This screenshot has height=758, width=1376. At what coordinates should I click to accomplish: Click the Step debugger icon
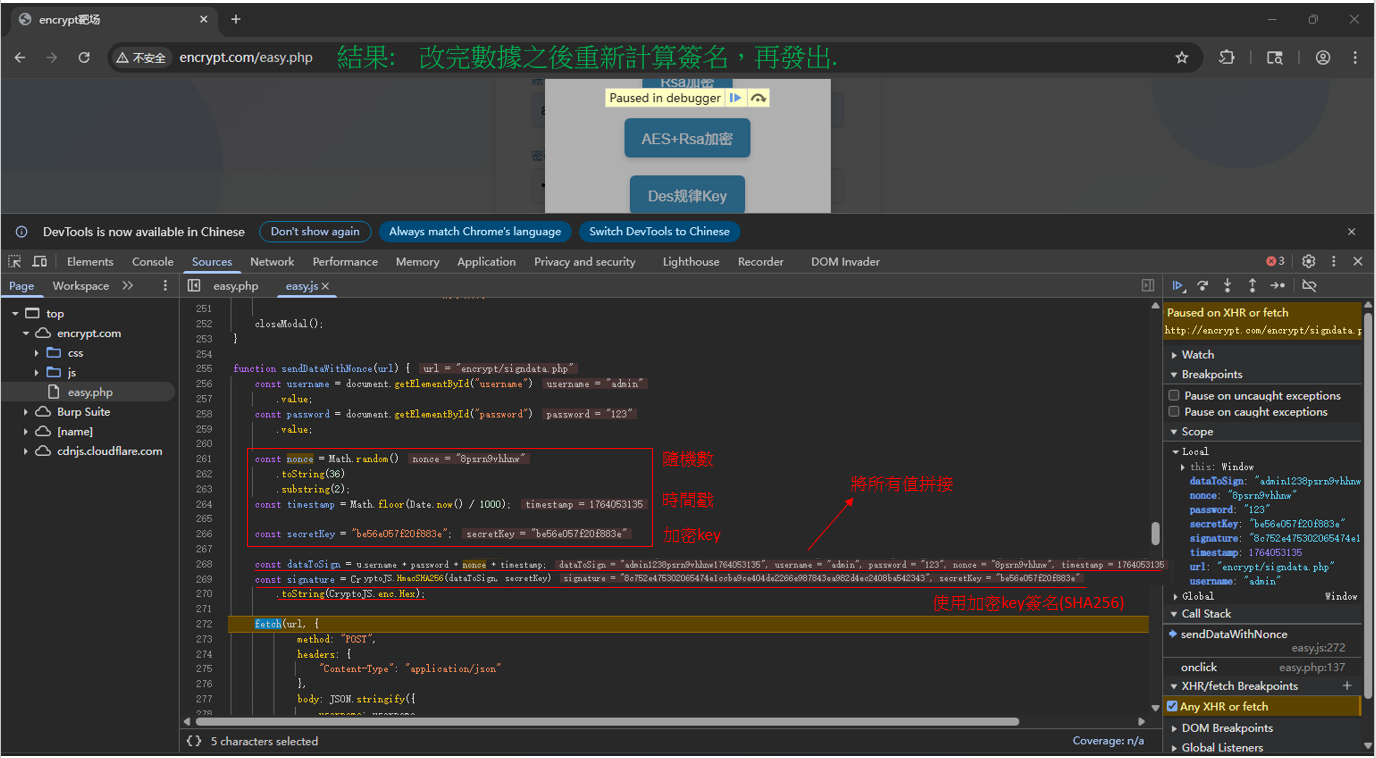tap(1277, 285)
